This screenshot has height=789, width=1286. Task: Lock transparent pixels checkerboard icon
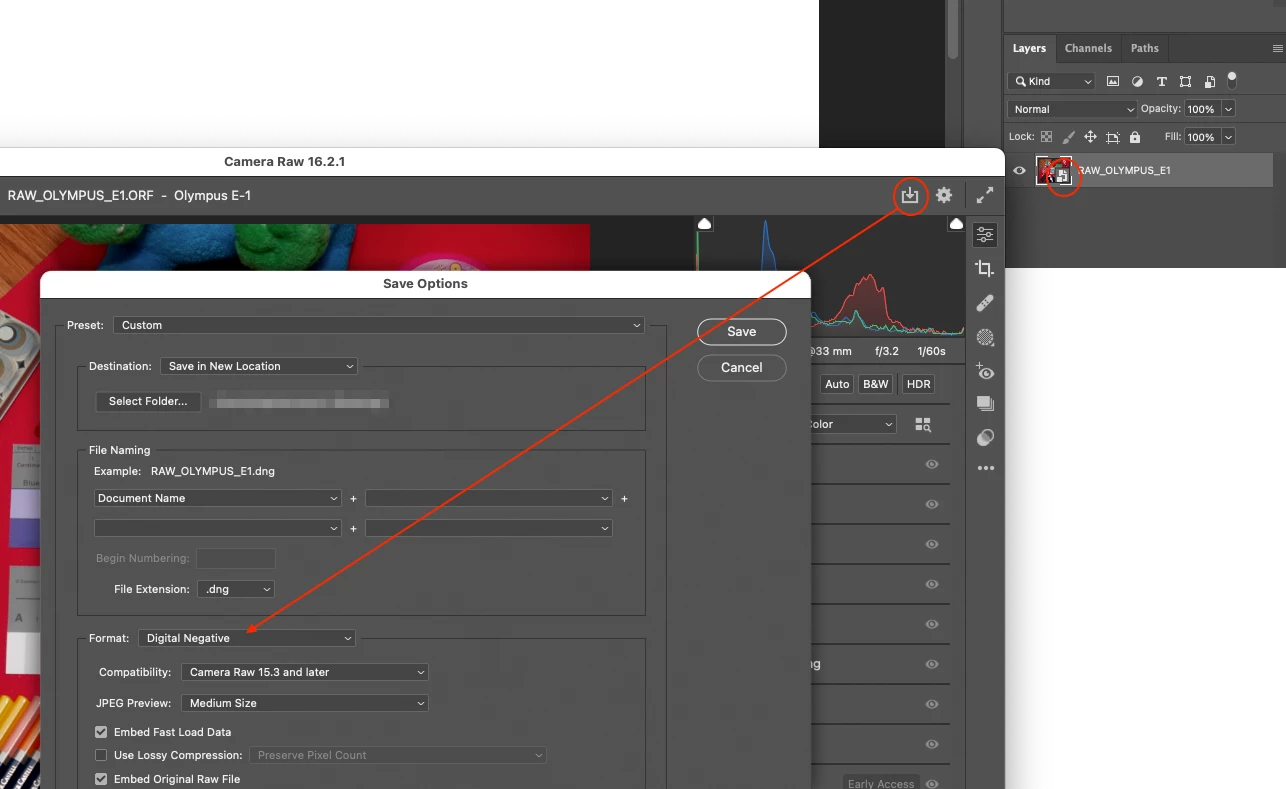coord(1046,137)
